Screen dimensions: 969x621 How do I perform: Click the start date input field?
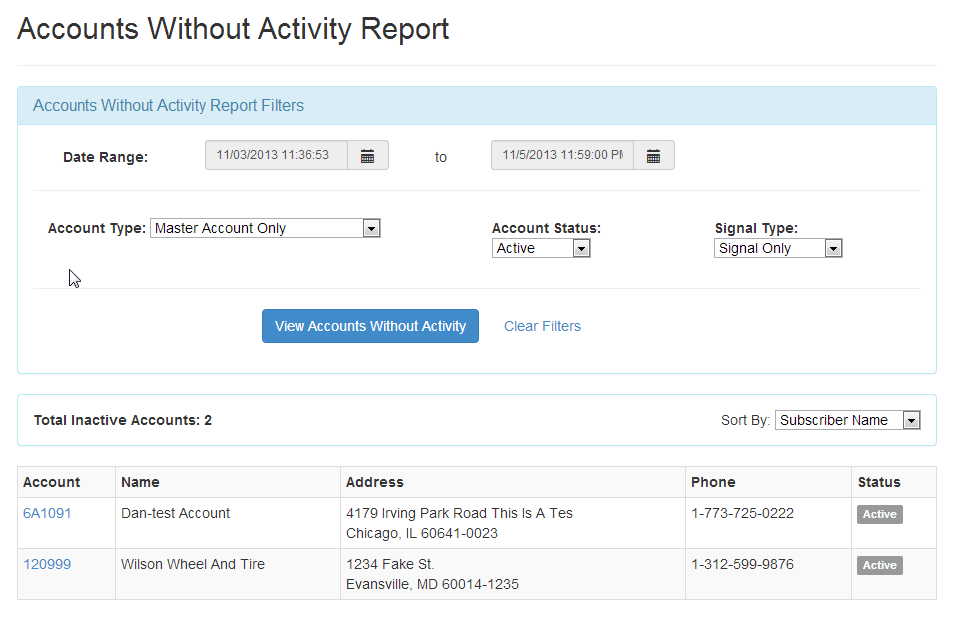pos(276,155)
